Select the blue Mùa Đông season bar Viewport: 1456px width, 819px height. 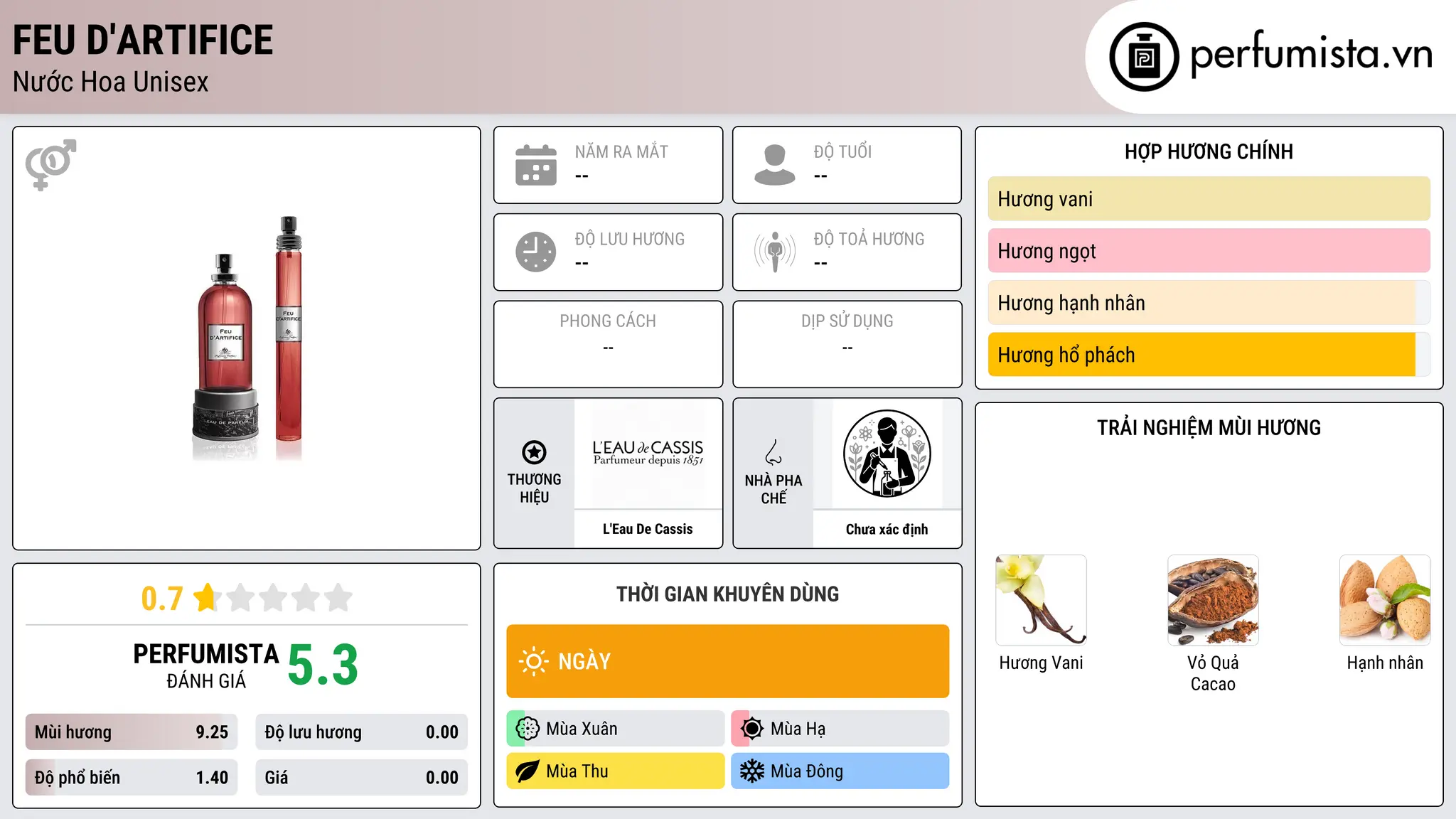coord(840,771)
